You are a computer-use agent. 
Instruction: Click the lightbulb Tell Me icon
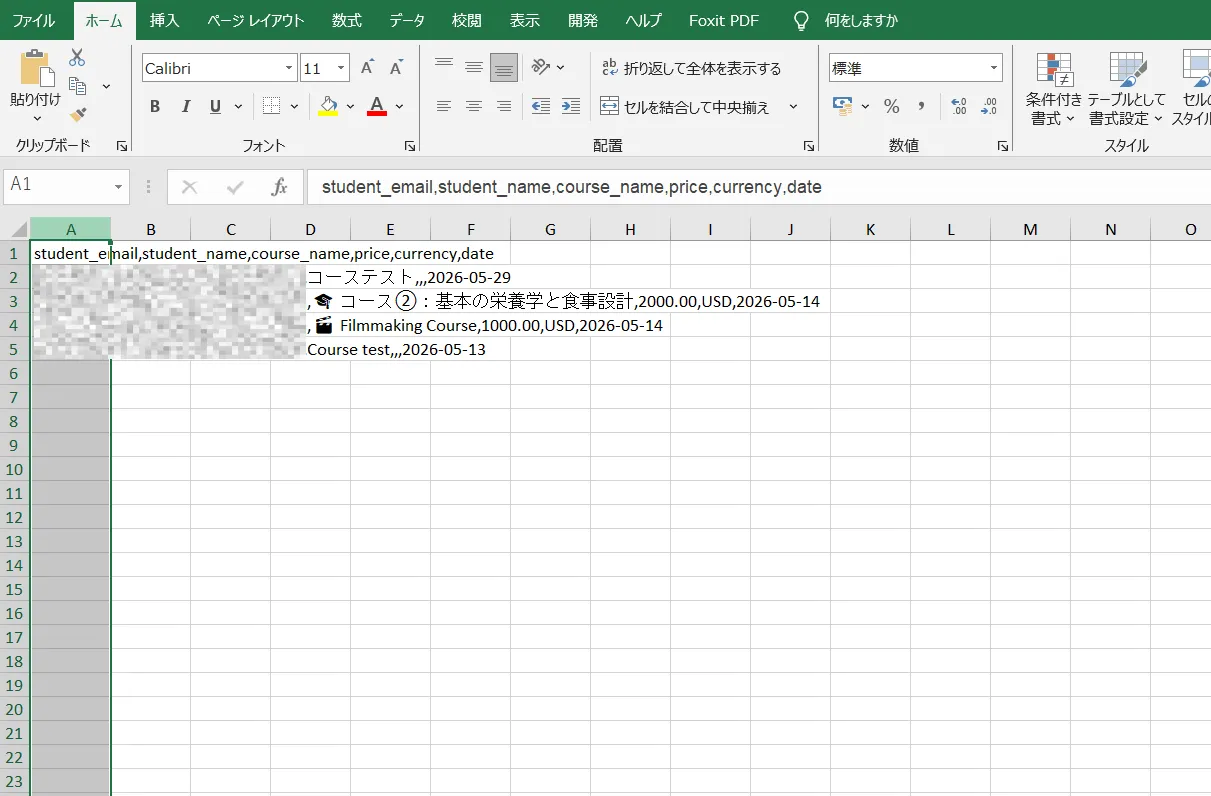tap(800, 20)
